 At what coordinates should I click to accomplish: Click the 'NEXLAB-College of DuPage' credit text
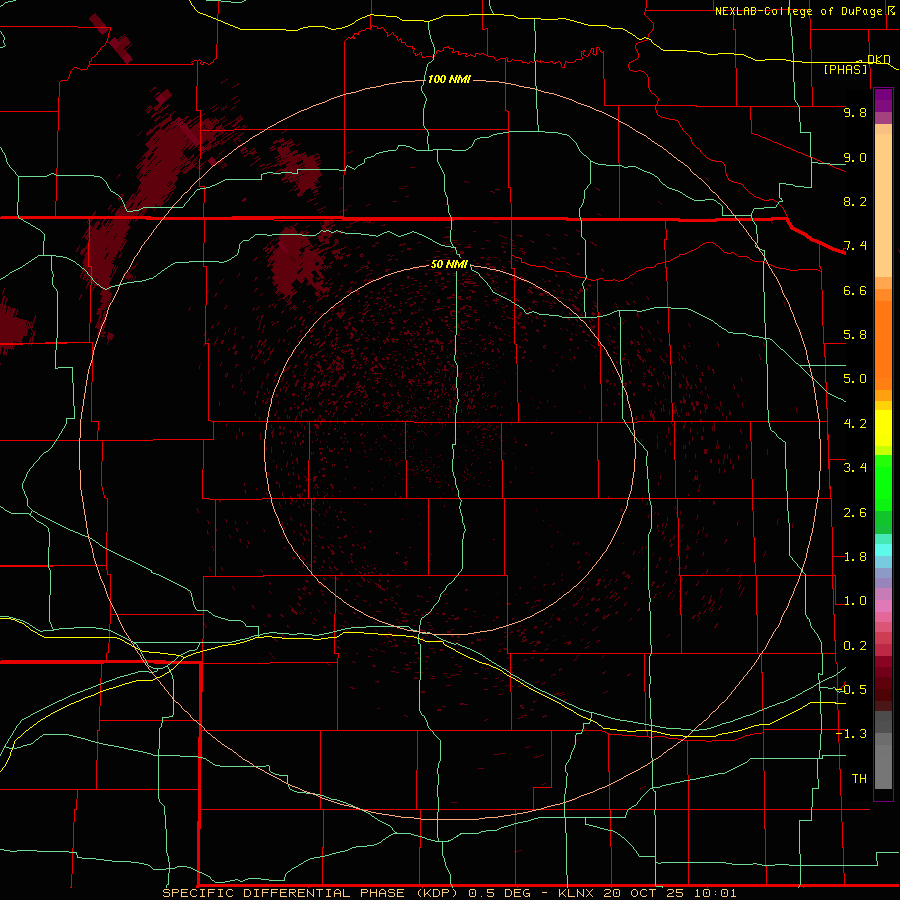coord(799,11)
